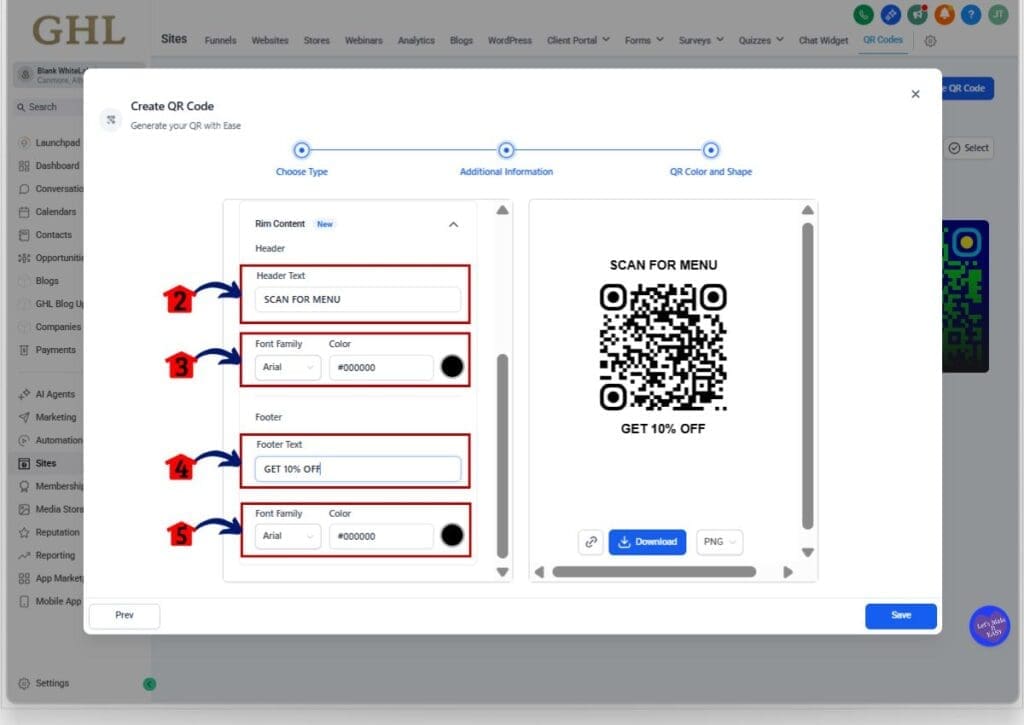This screenshot has height=725, width=1024.
Task: Open Mobile App in the sidebar
Action: point(50,602)
